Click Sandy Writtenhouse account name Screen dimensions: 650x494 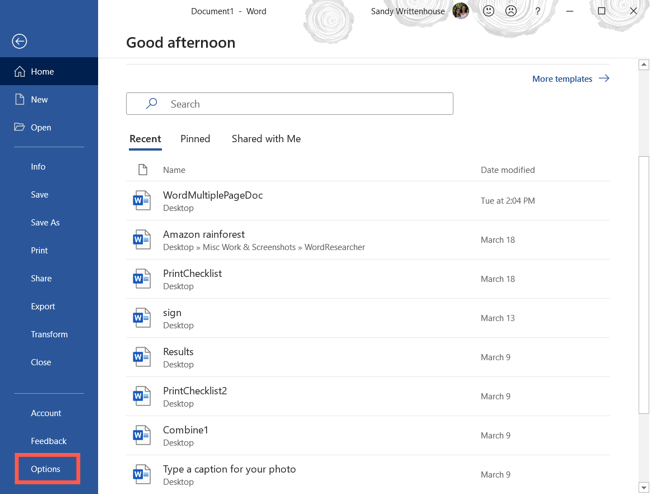[x=408, y=11]
